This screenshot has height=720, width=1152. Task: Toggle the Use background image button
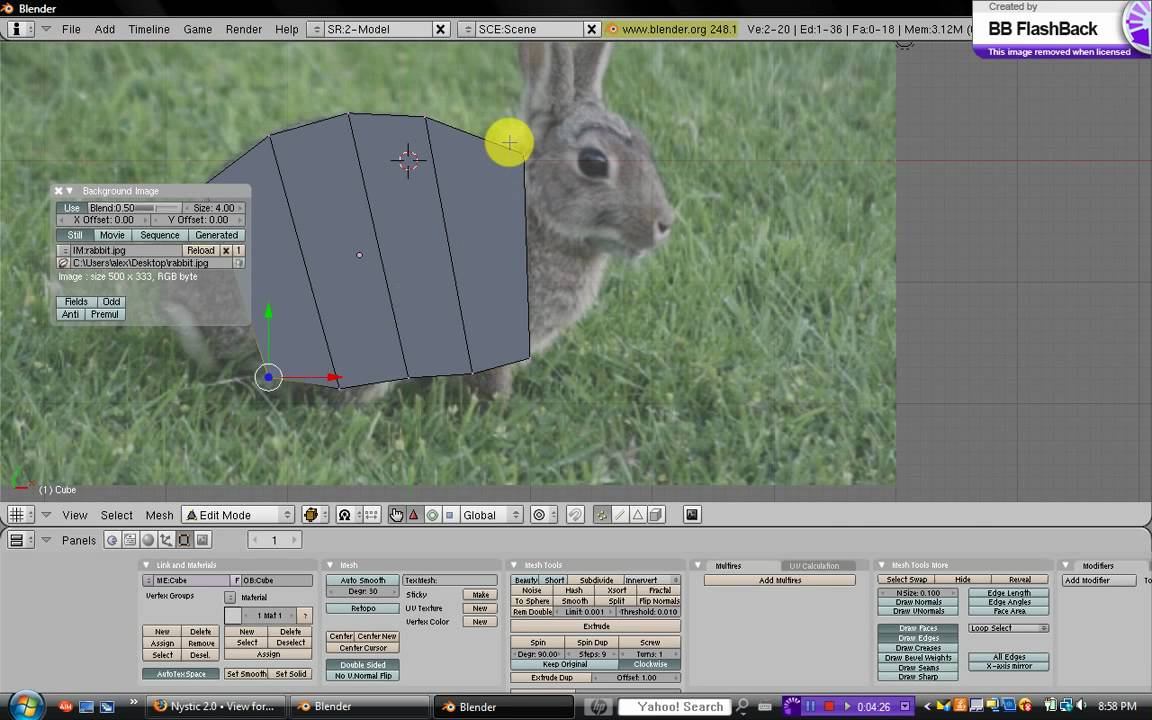71,208
